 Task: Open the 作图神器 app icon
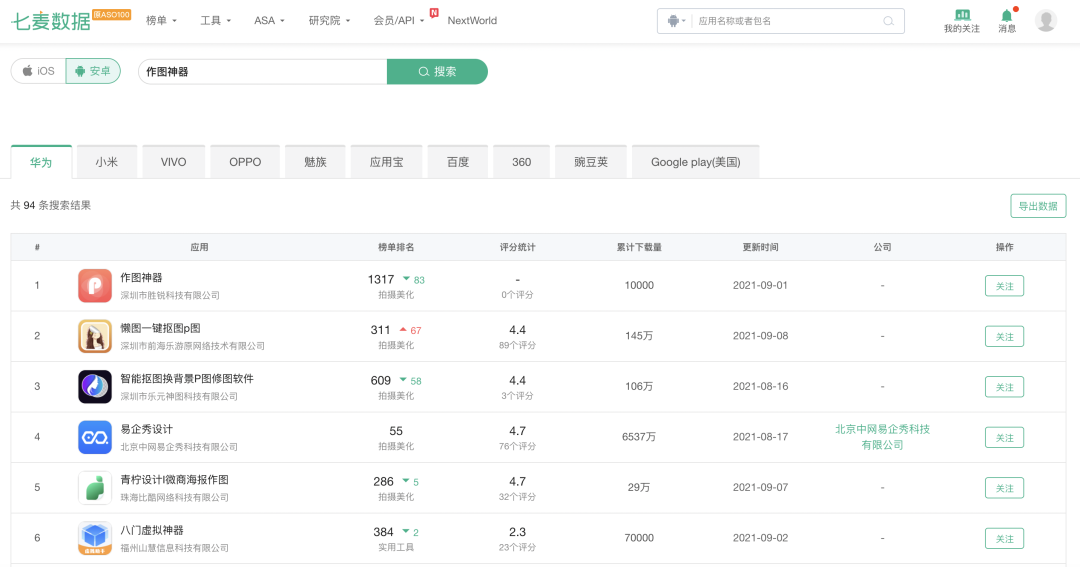point(95,285)
